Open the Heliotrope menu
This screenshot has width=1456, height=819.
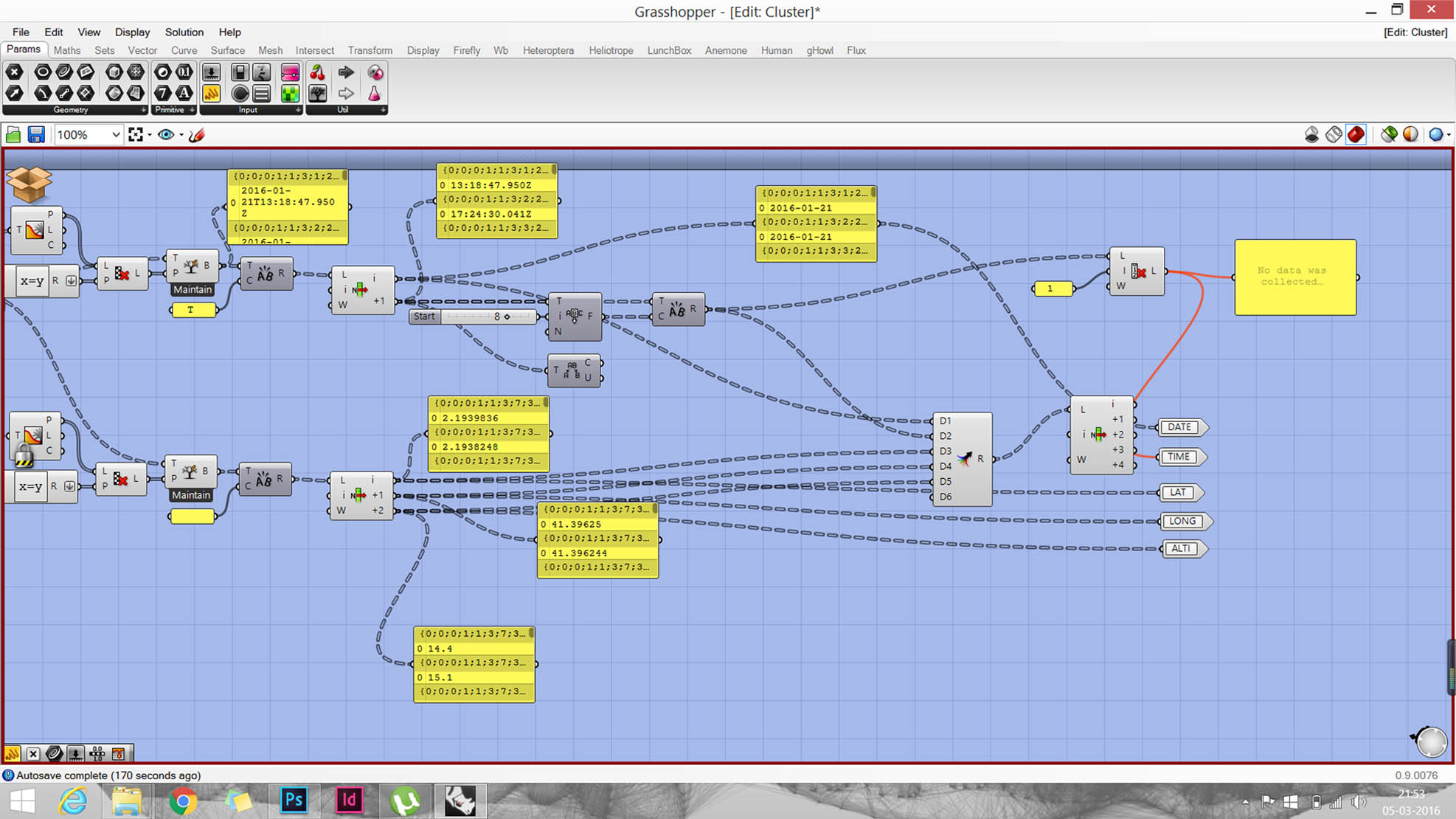[x=611, y=50]
